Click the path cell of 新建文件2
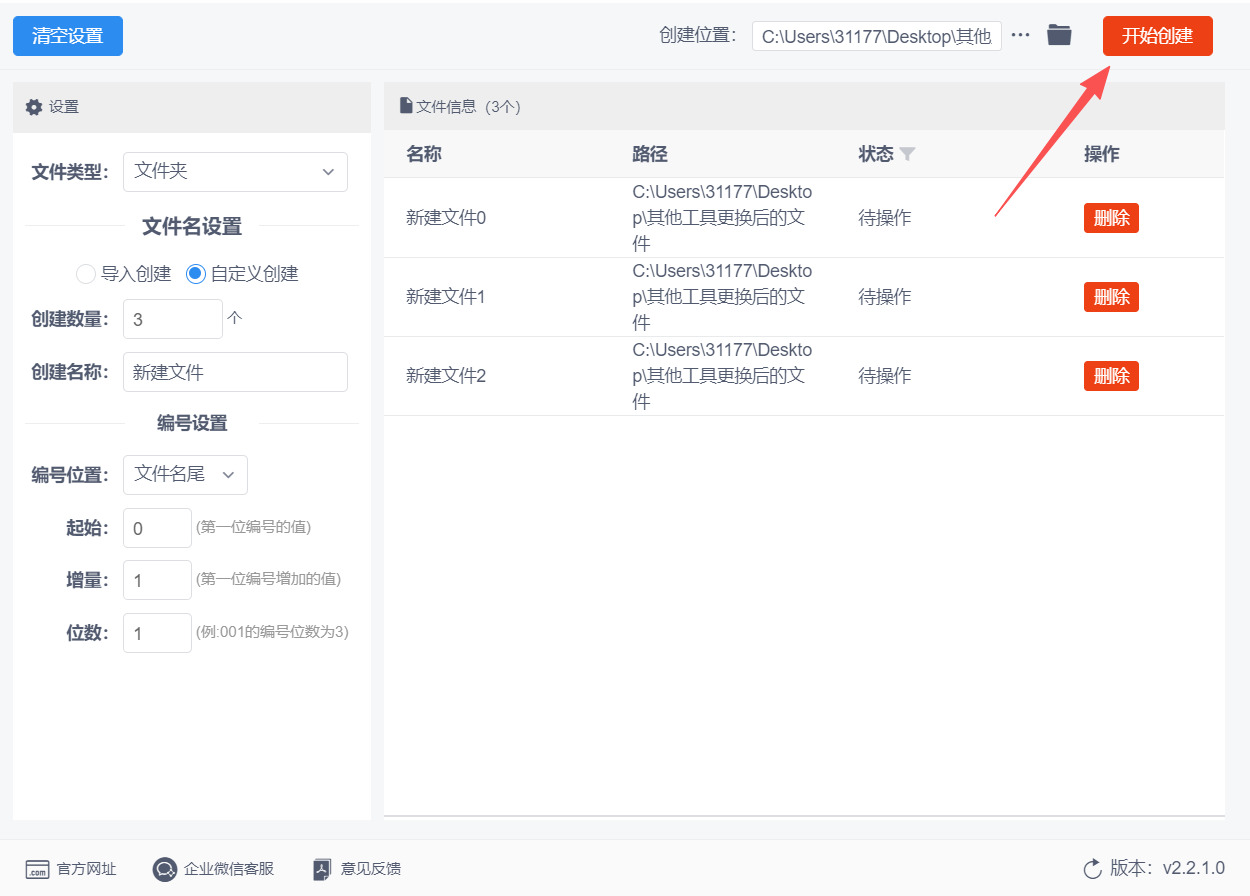This screenshot has width=1250, height=896. [x=722, y=376]
